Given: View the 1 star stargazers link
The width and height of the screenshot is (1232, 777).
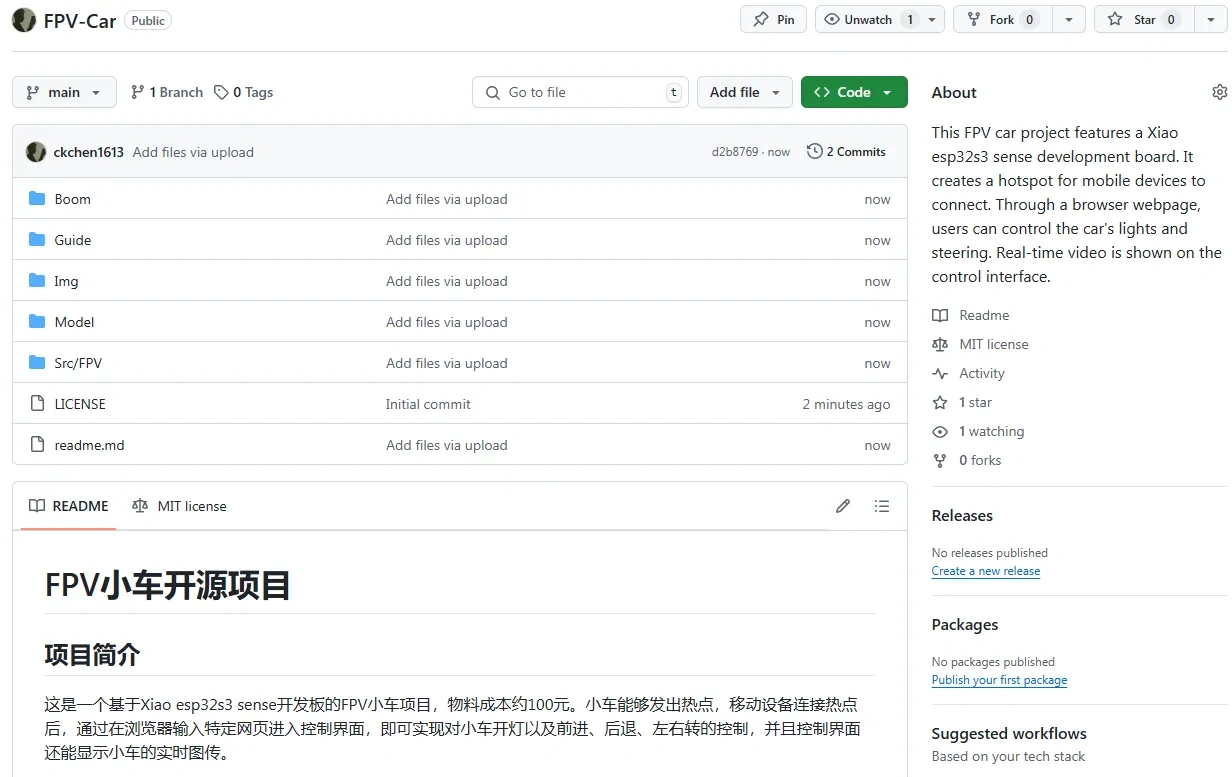Looking at the screenshot, I should click(962, 402).
